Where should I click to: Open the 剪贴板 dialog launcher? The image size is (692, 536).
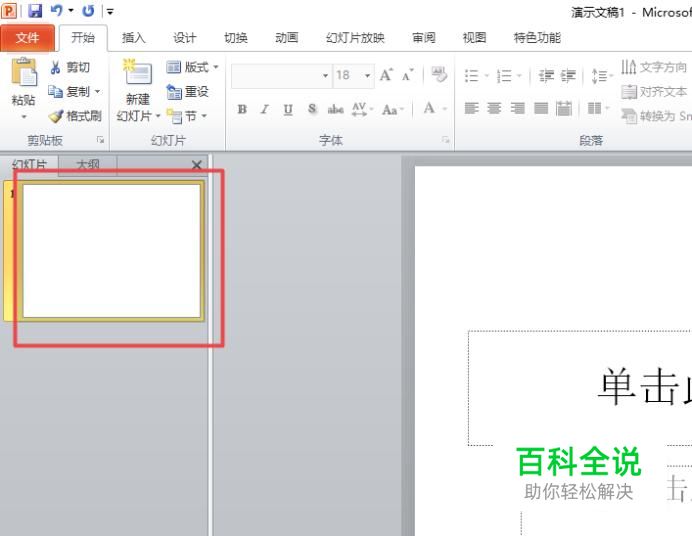(x=100, y=140)
